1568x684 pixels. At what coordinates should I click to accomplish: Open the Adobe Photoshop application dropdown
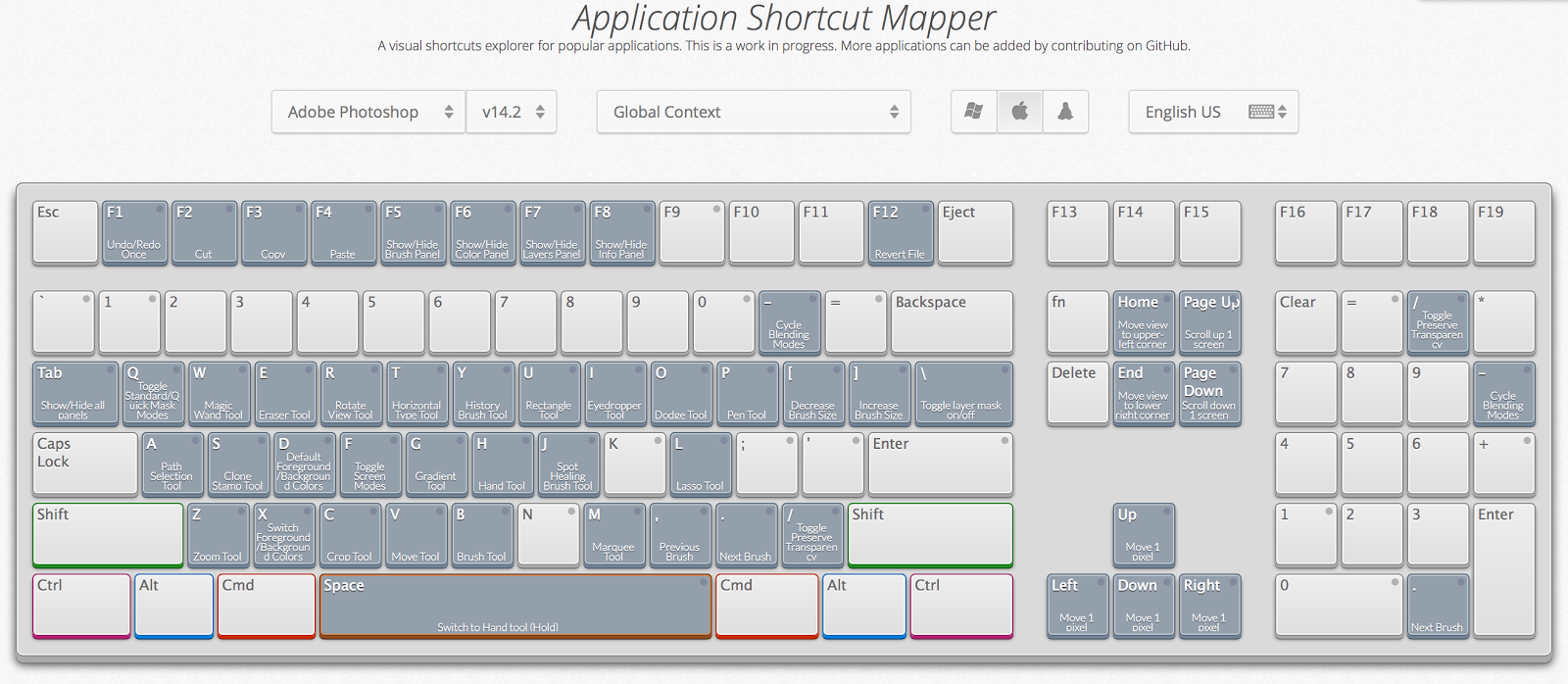tap(368, 112)
